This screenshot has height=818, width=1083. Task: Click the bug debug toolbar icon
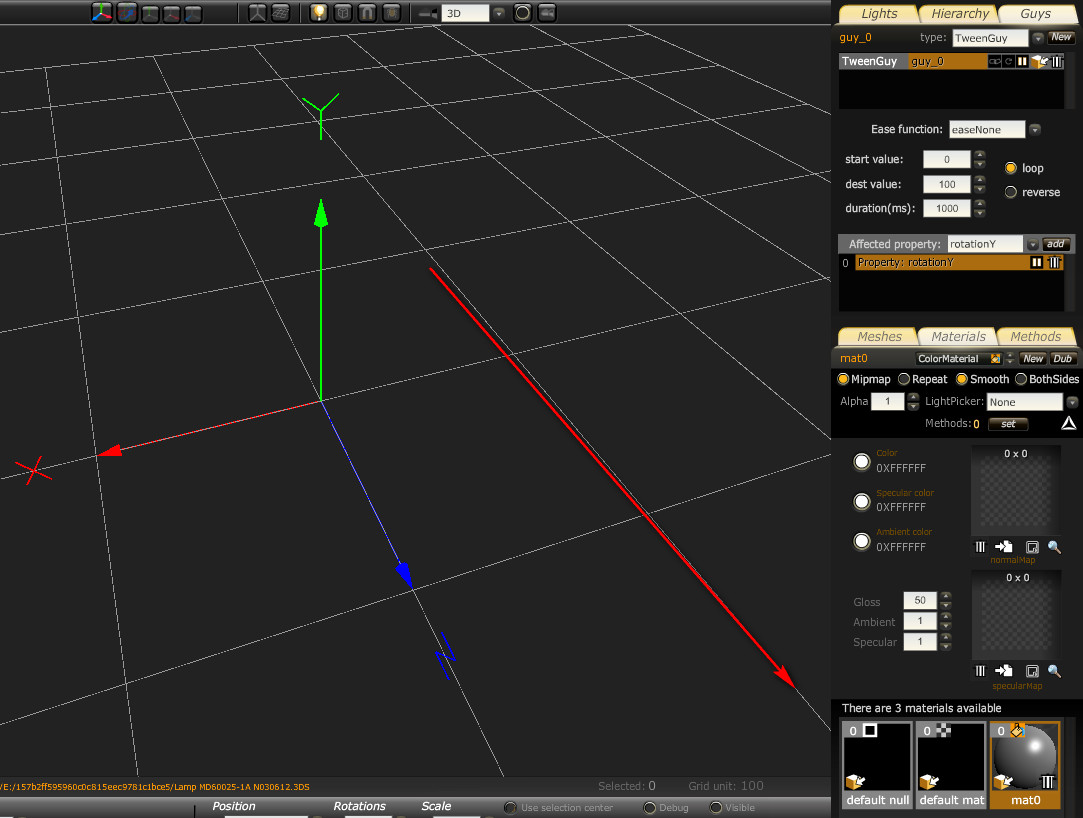tap(391, 13)
